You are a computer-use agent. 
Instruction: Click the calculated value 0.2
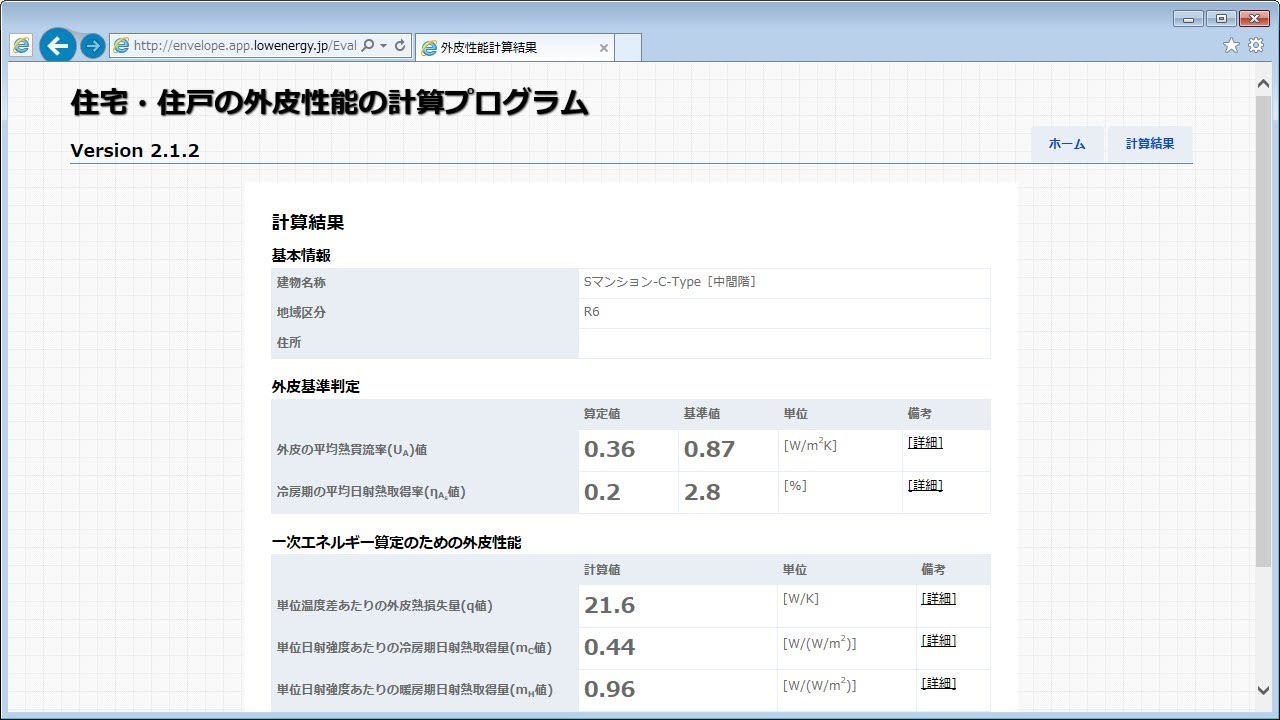tap(602, 492)
